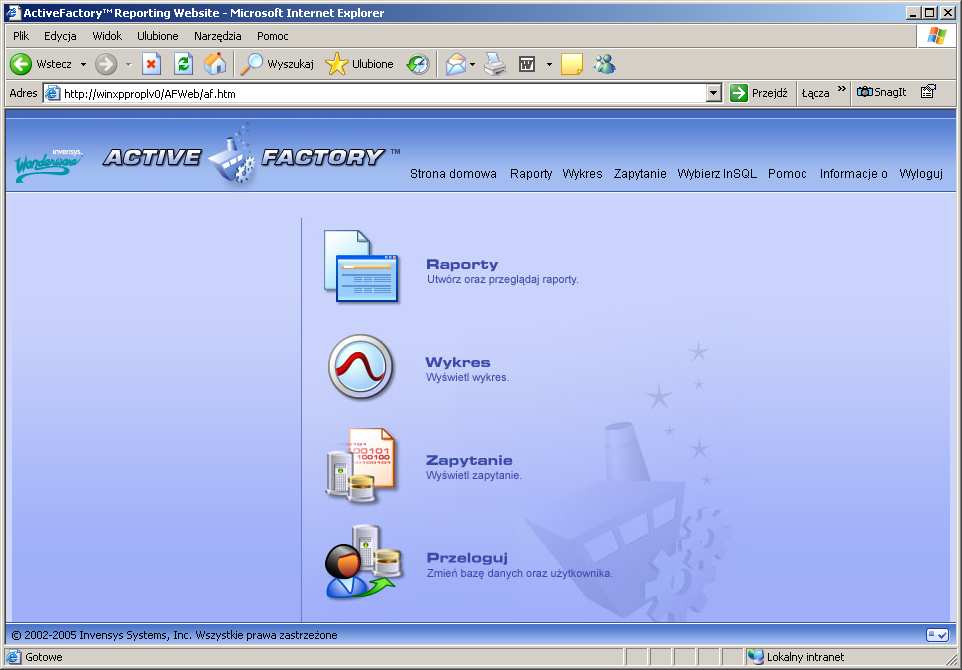The height and width of the screenshot is (670, 962).
Task: Open the address bar dropdown list
Action: click(x=713, y=93)
